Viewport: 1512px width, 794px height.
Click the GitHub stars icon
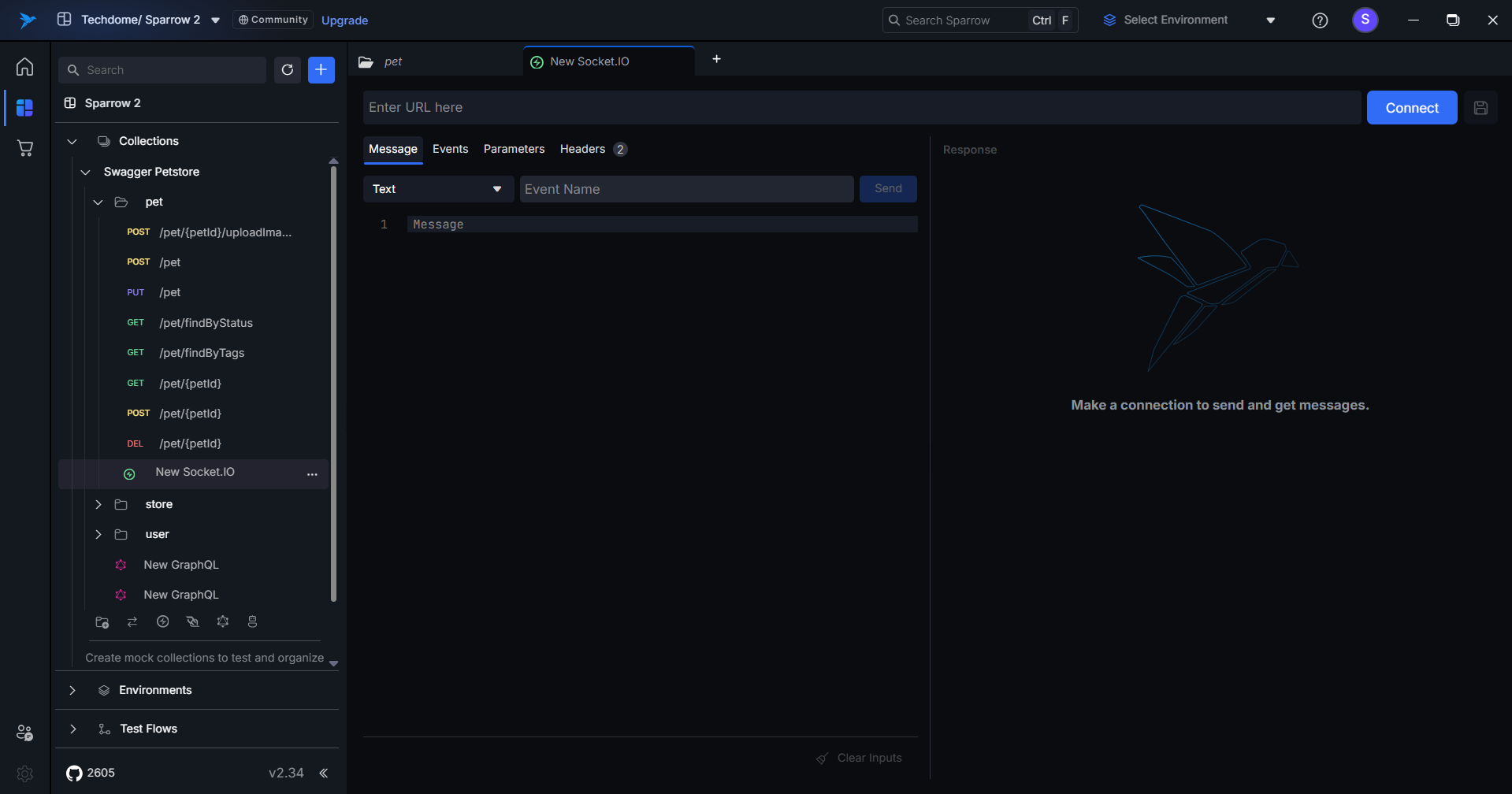(x=74, y=774)
